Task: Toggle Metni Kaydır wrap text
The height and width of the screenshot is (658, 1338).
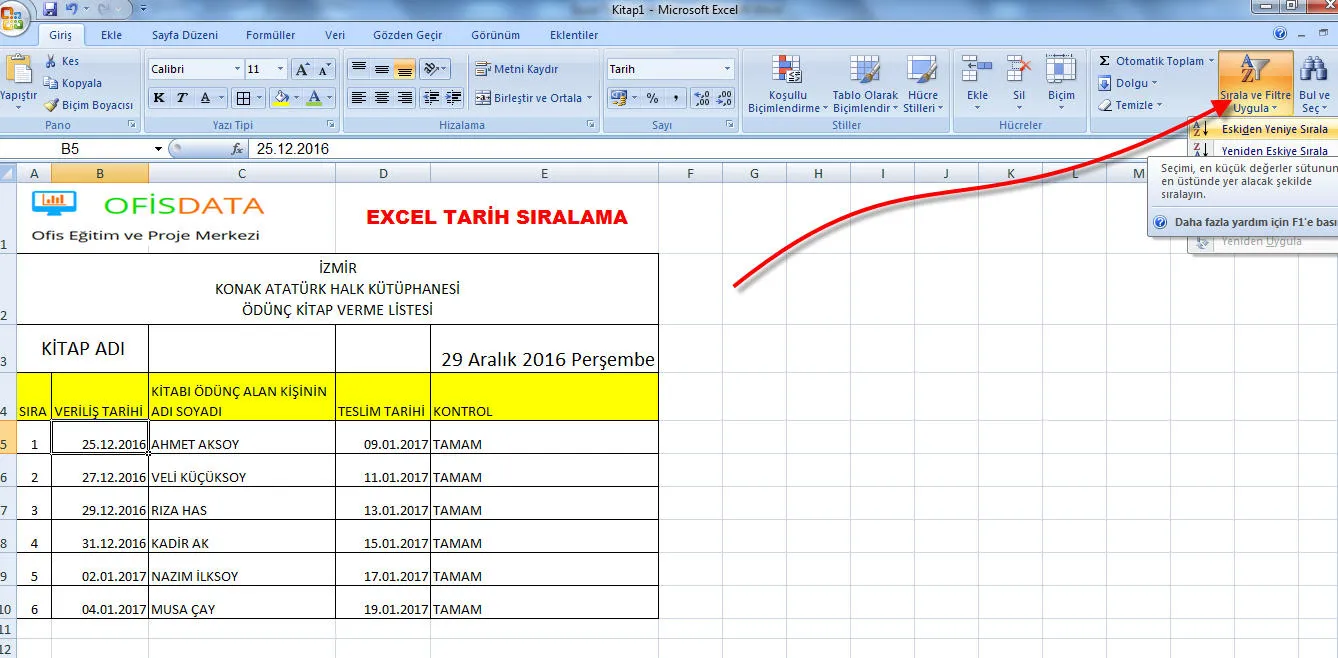Action: click(x=516, y=69)
